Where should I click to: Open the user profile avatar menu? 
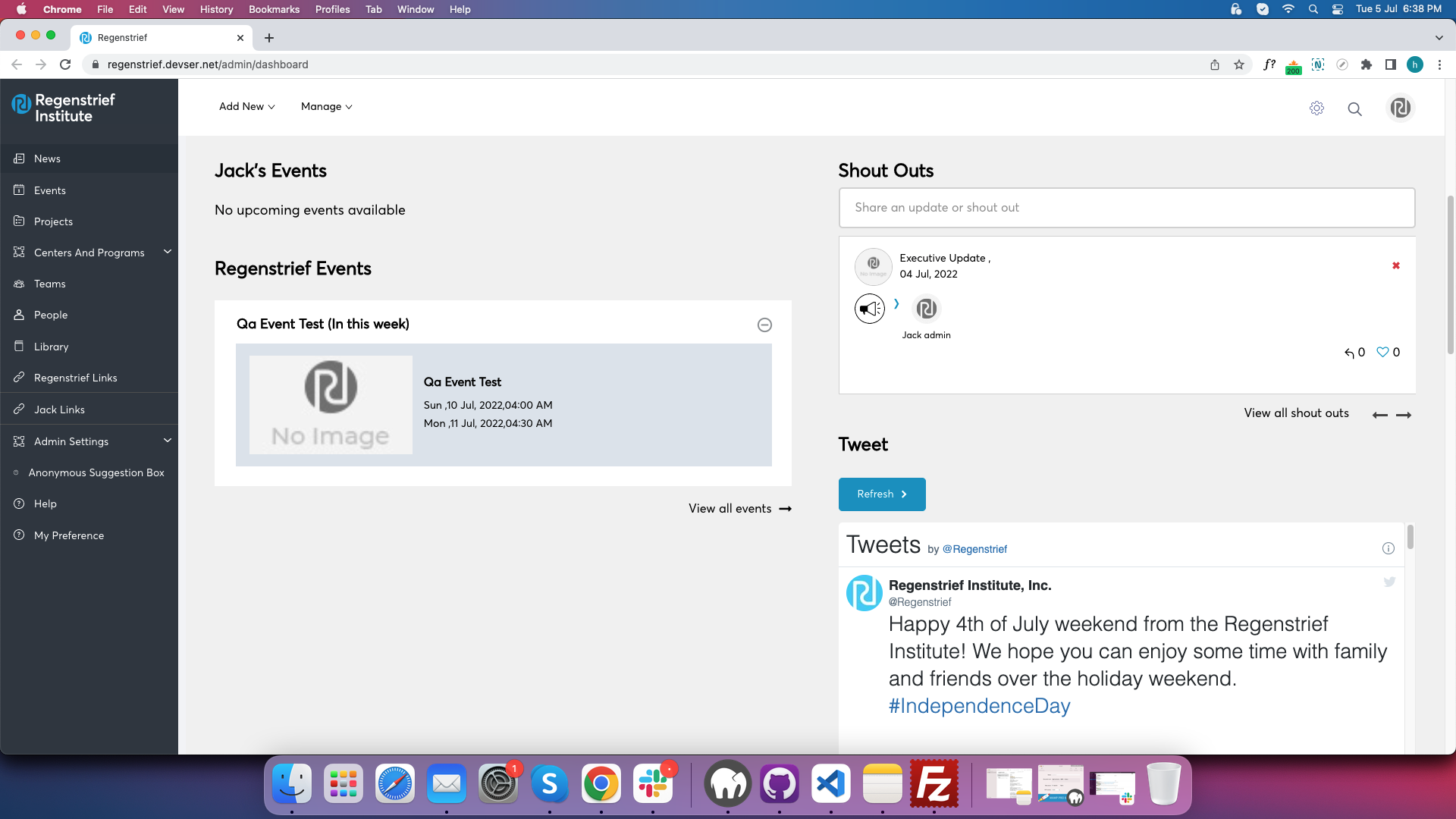1400,108
